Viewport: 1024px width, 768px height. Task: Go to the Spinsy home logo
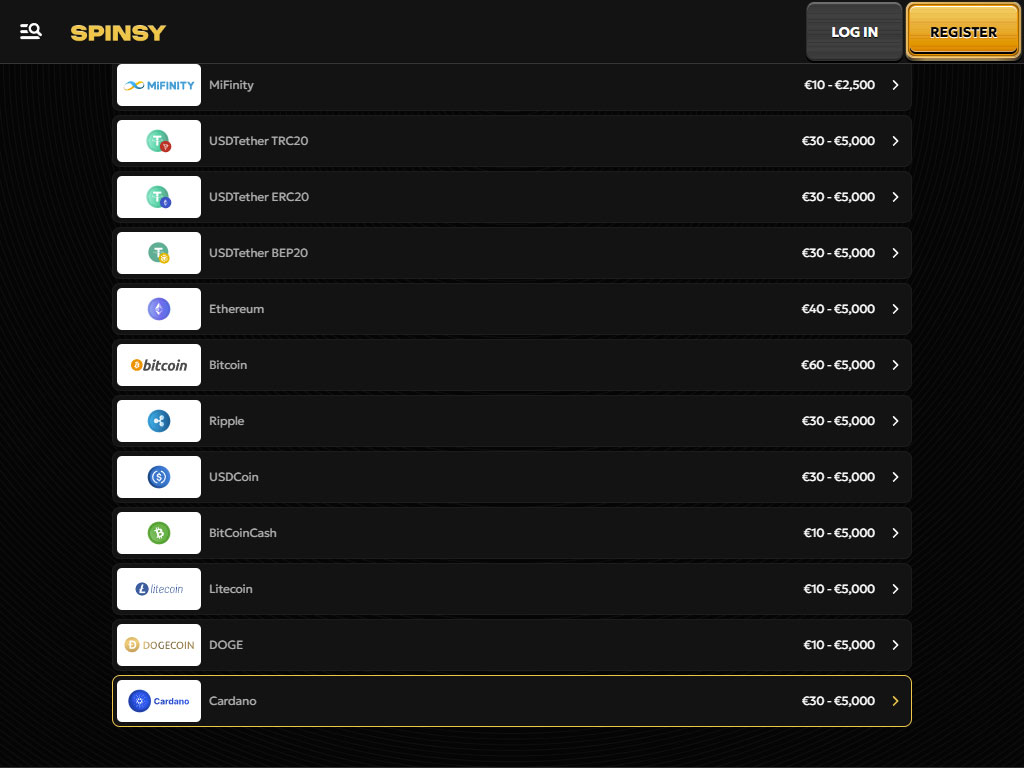click(x=118, y=33)
